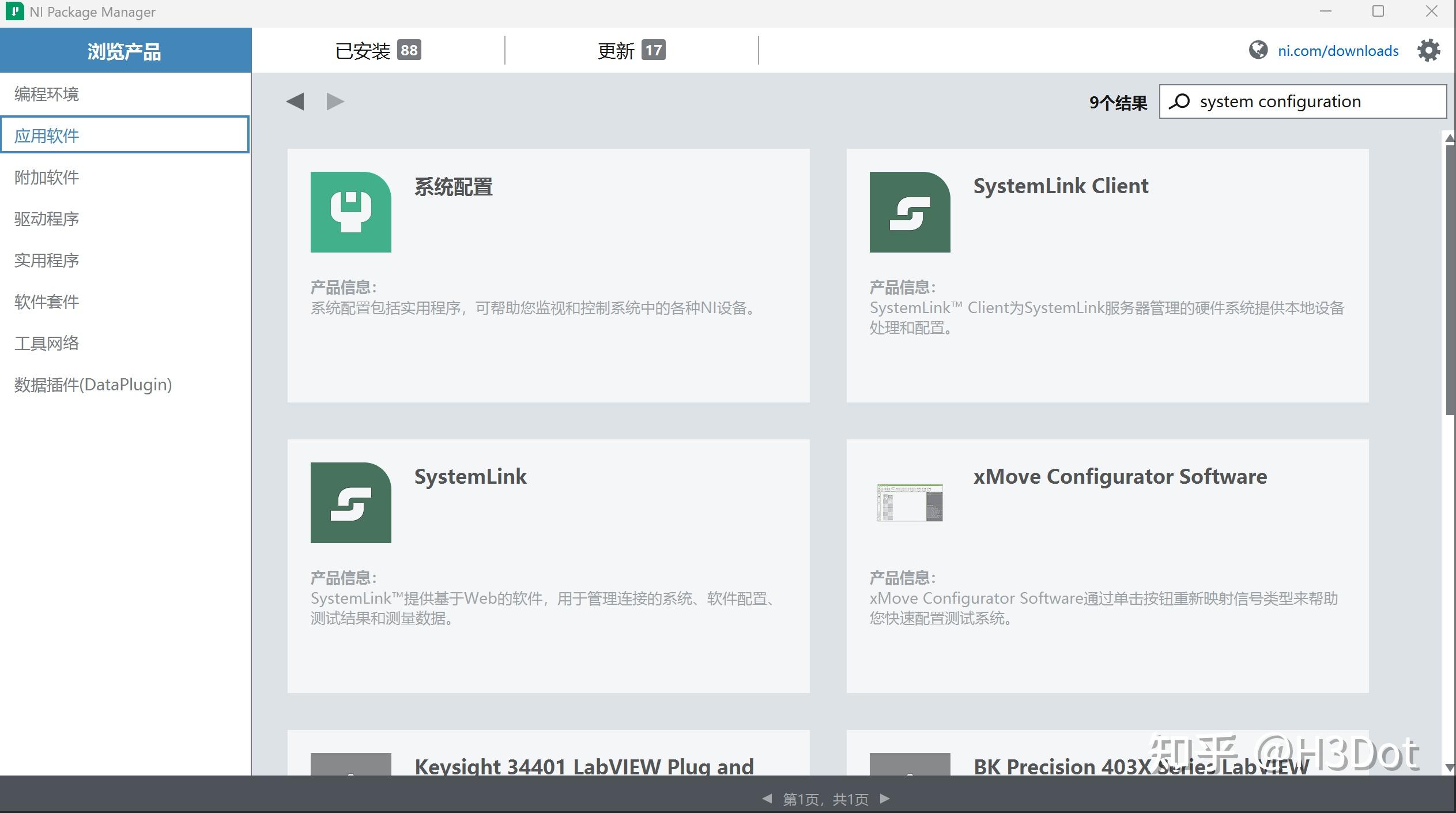Select 编程环境 in the sidebar

pyautogui.click(x=47, y=93)
